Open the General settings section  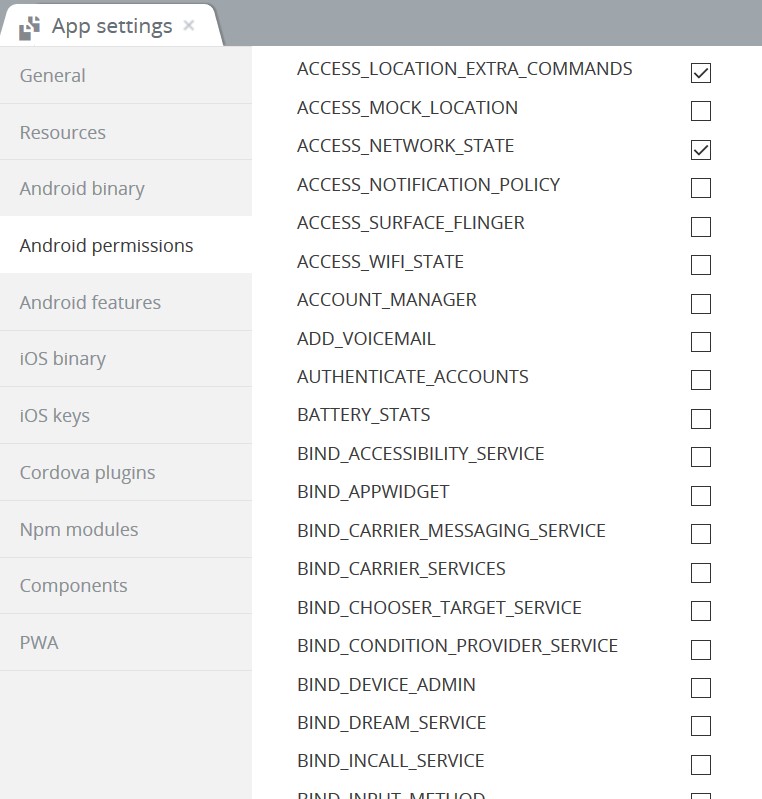126,75
